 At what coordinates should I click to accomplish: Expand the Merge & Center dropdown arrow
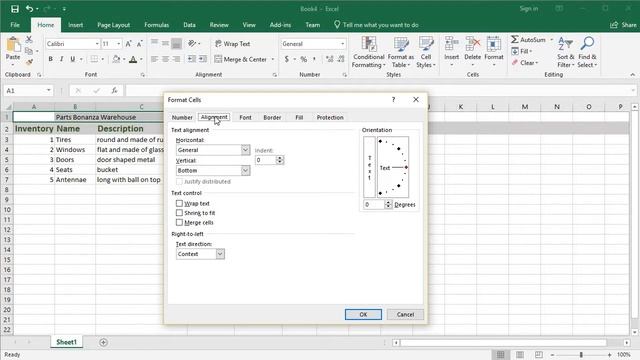point(273,60)
